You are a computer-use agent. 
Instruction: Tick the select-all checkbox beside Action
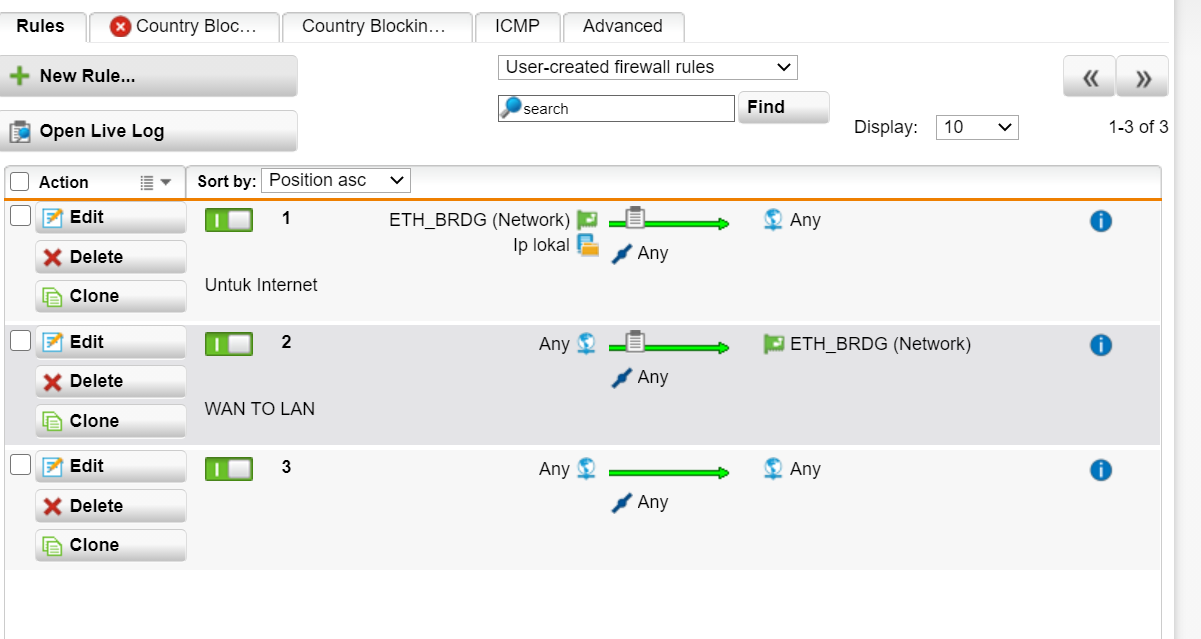coord(20,182)
